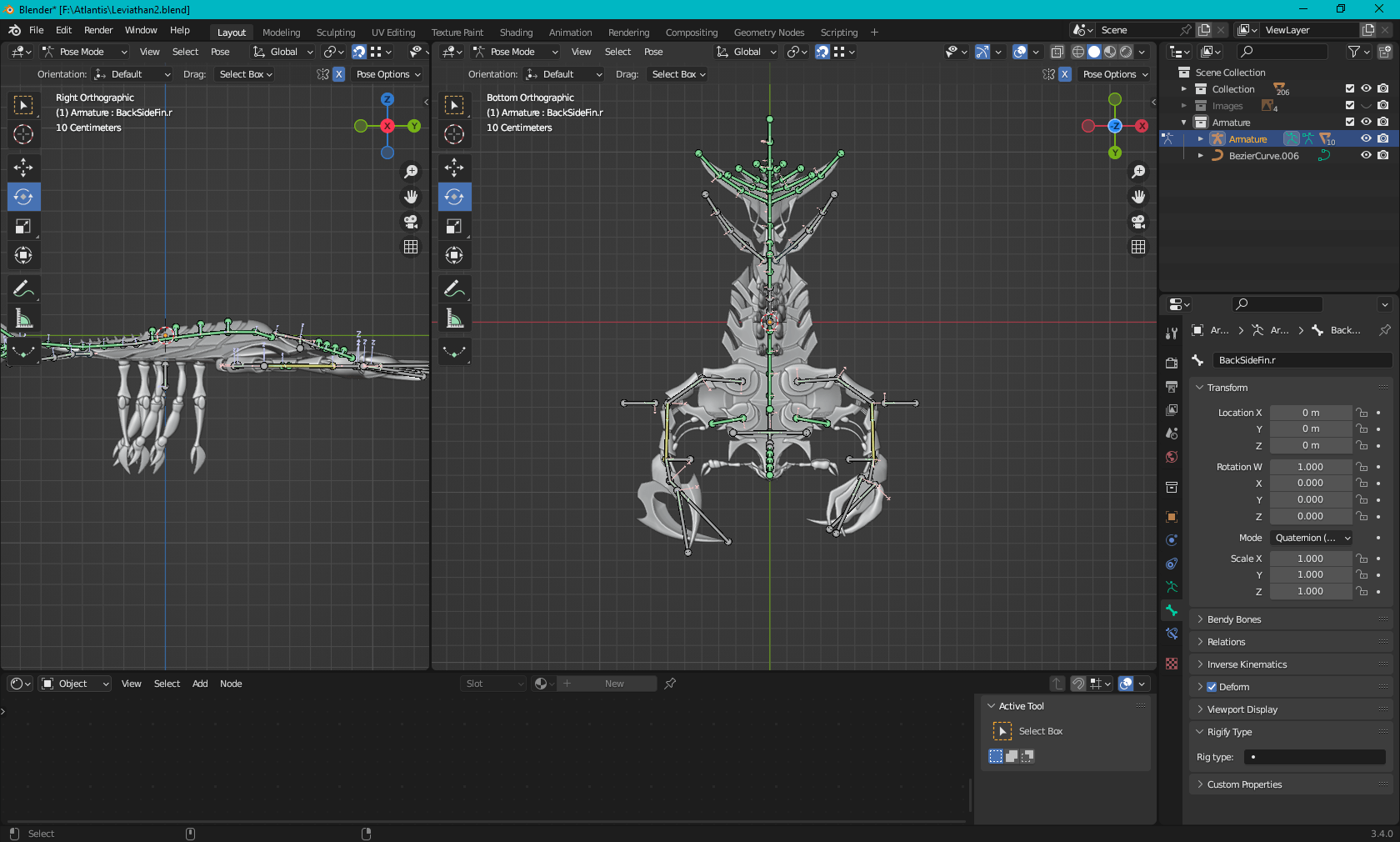Open the Bone properties tab
Image resolution: width=1400 pixels, height=842 pixels.
tap(1171, 610)
